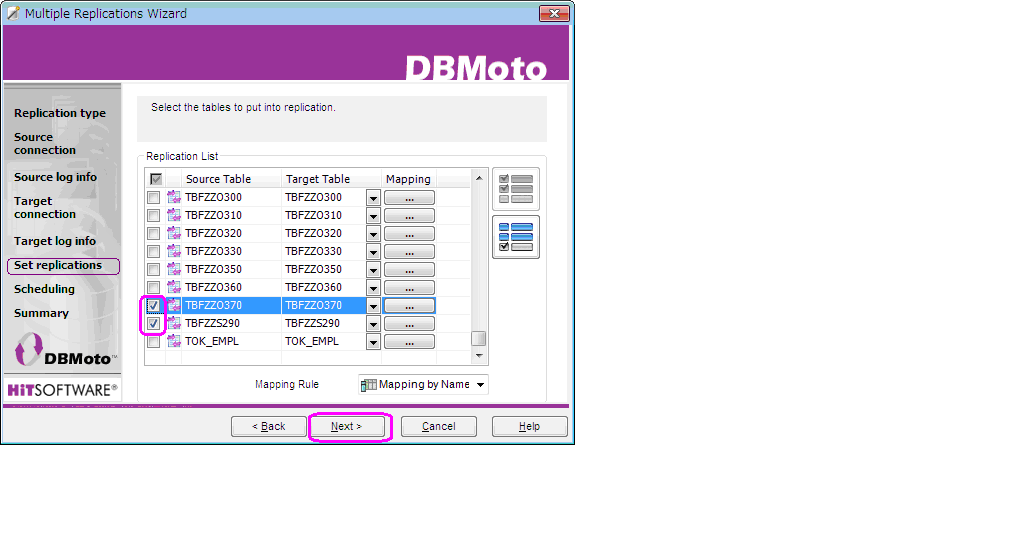Go to Source log info step
Screen dimensions: 1017x559
55,177
